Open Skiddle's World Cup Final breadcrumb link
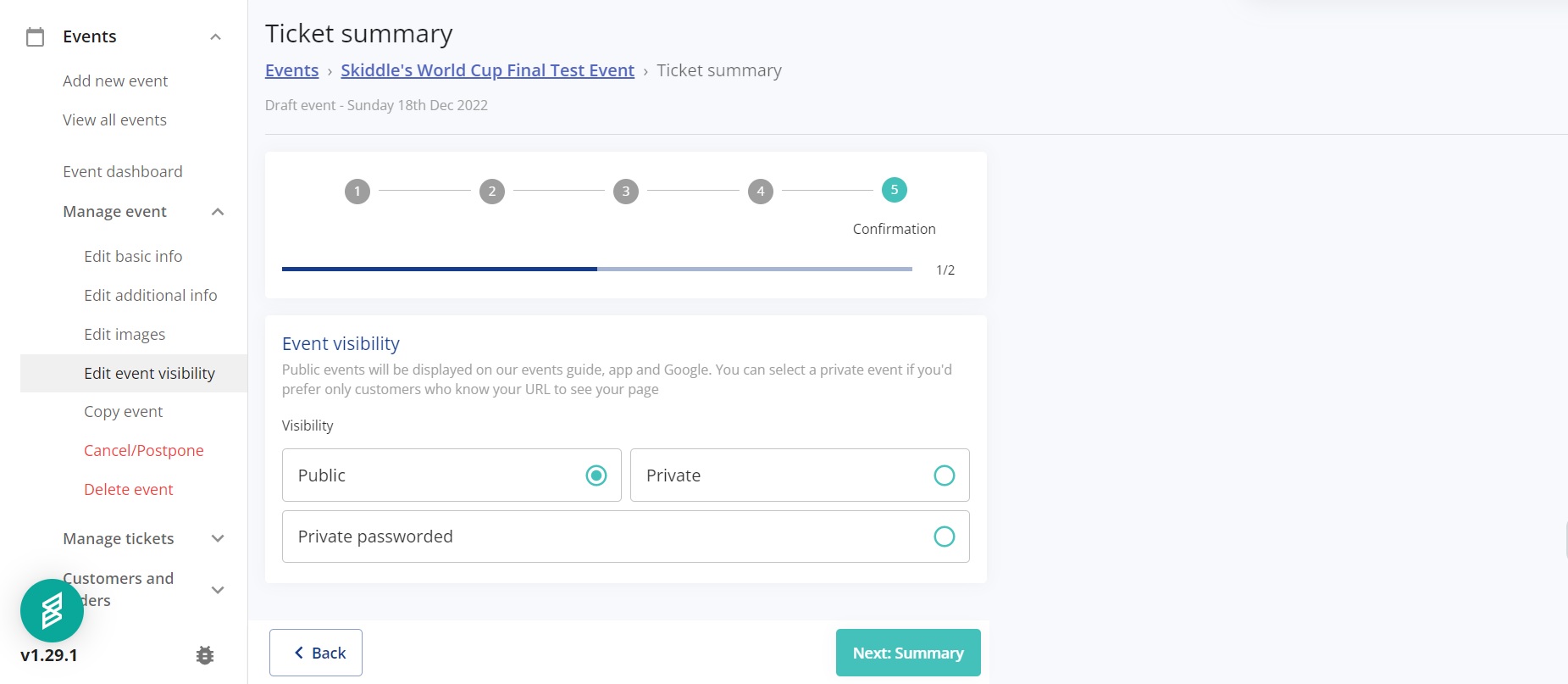Image resolution: width=1568 pixels, height=684 pixels. (x=487, y=70)
